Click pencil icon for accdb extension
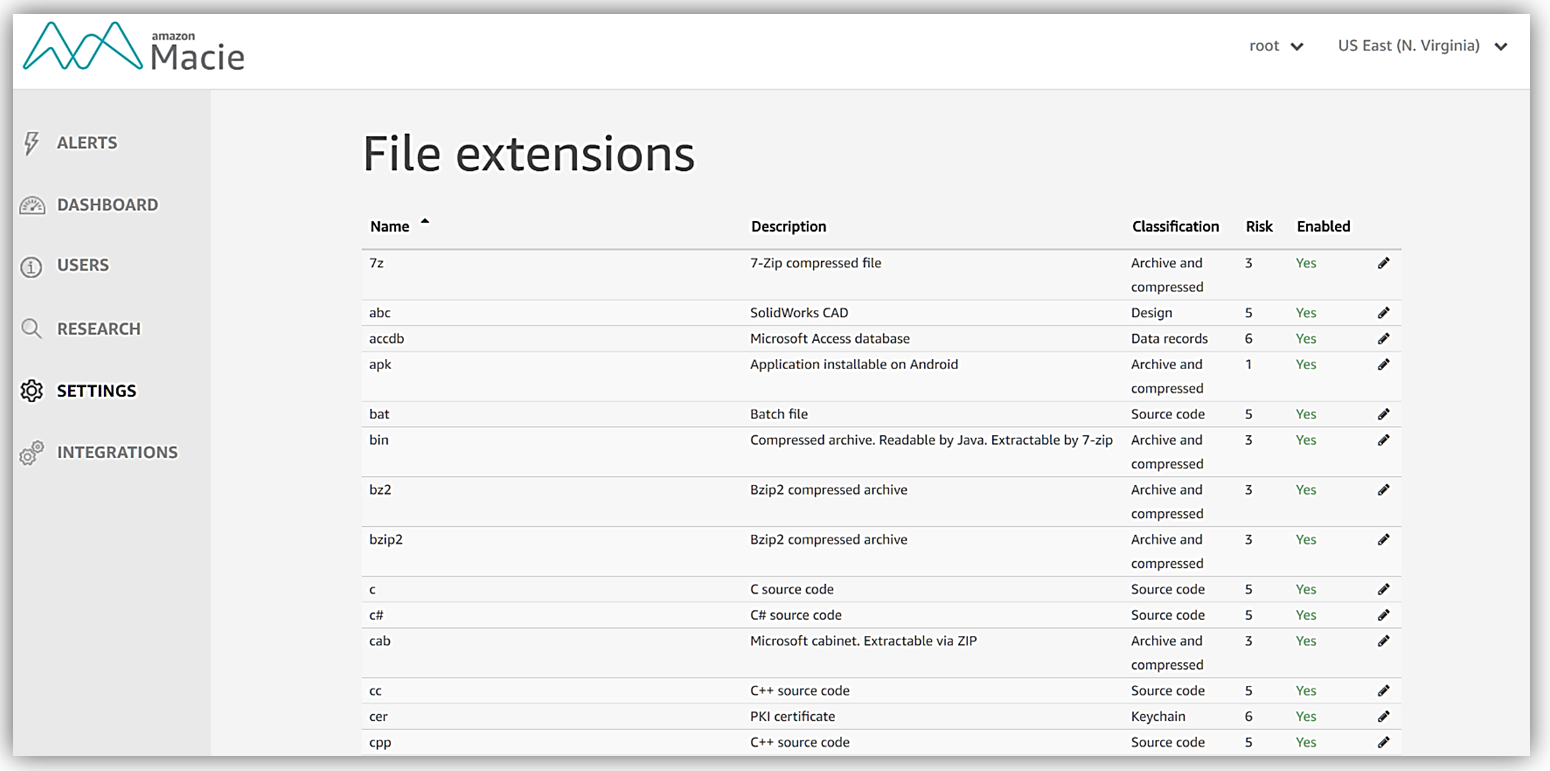 click(1383, 339)
